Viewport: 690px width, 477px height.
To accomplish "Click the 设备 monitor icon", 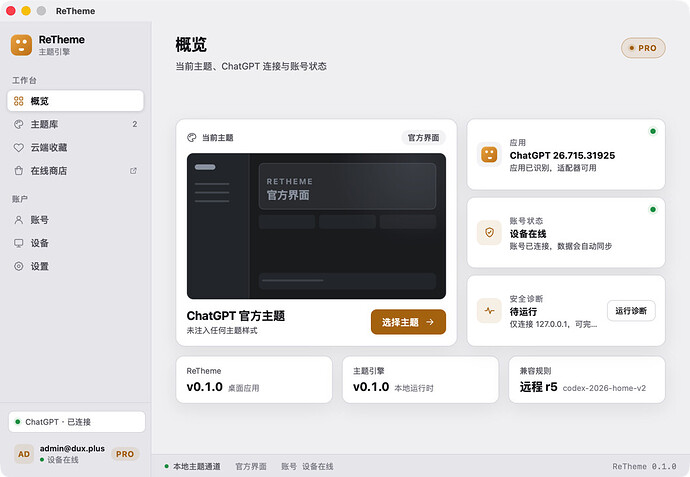I will pos(18,243).
